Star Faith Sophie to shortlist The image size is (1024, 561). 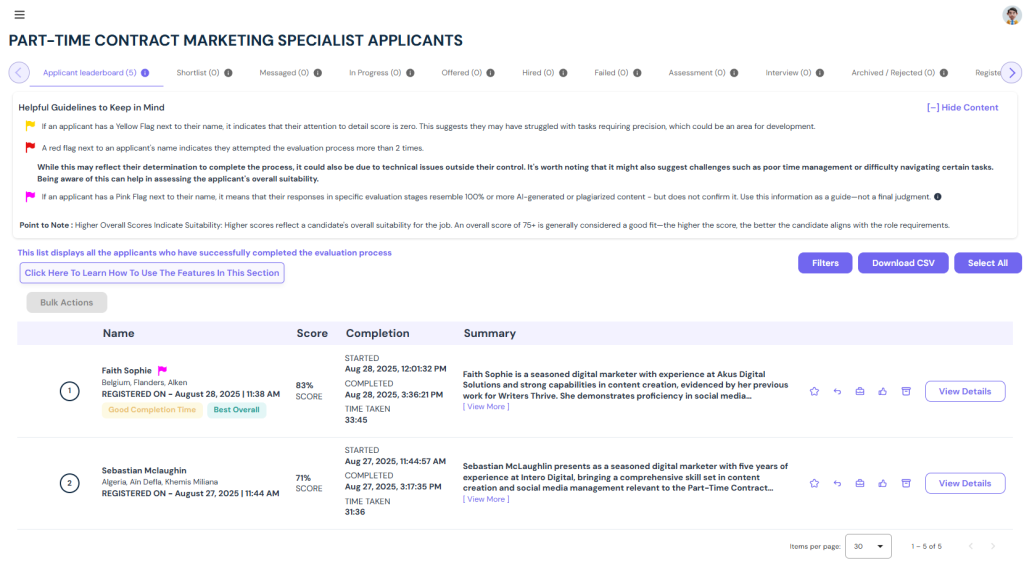click(814, 391)
